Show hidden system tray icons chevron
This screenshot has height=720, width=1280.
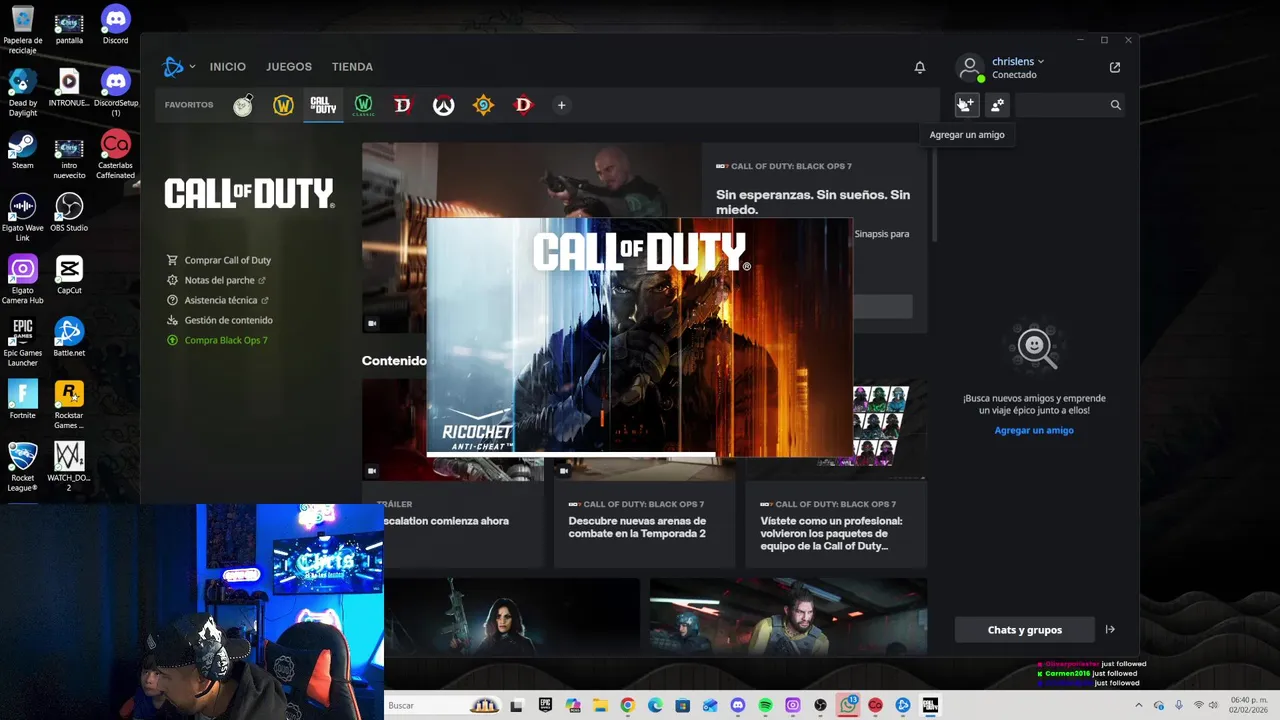pyautogui.click(x=1138, y=705)
